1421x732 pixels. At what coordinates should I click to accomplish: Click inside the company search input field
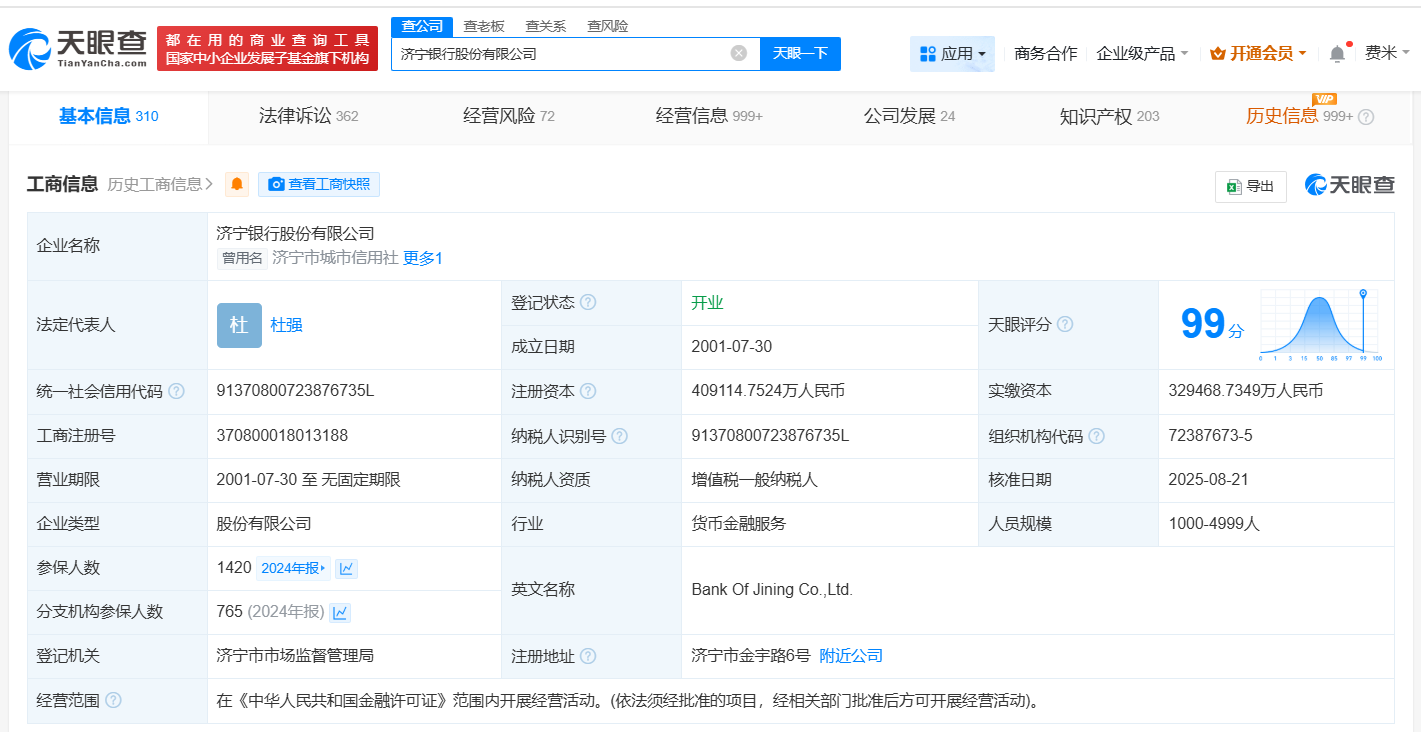pos(560,53)
